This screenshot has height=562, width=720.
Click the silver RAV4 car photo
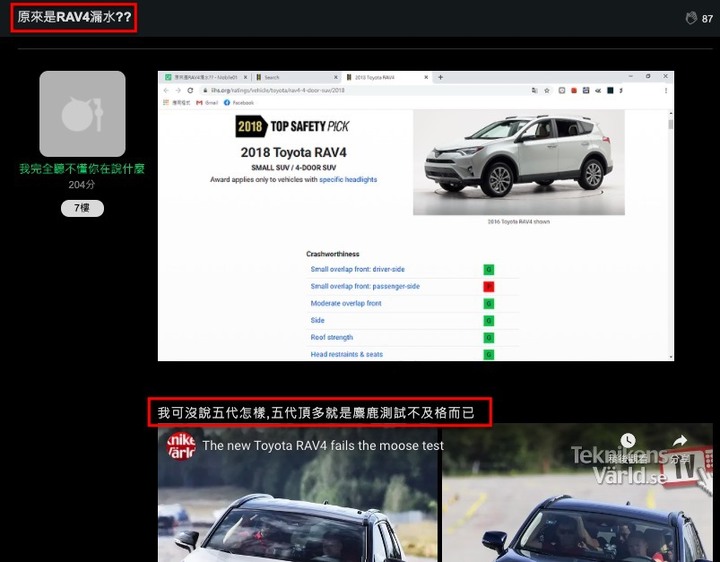coord(519,162)
